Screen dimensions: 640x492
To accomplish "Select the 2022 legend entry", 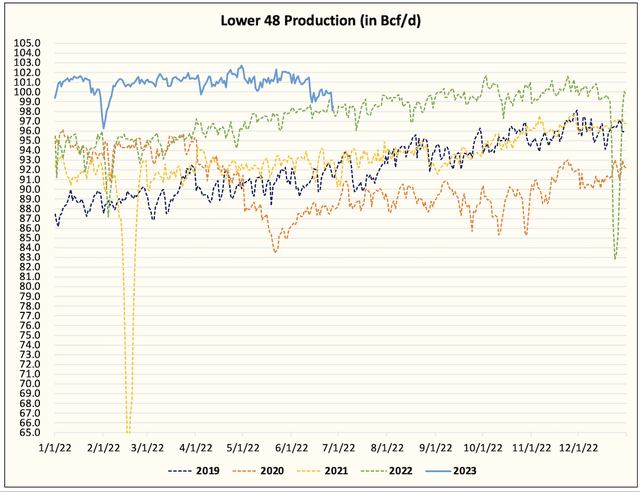I will pos(387,471).
